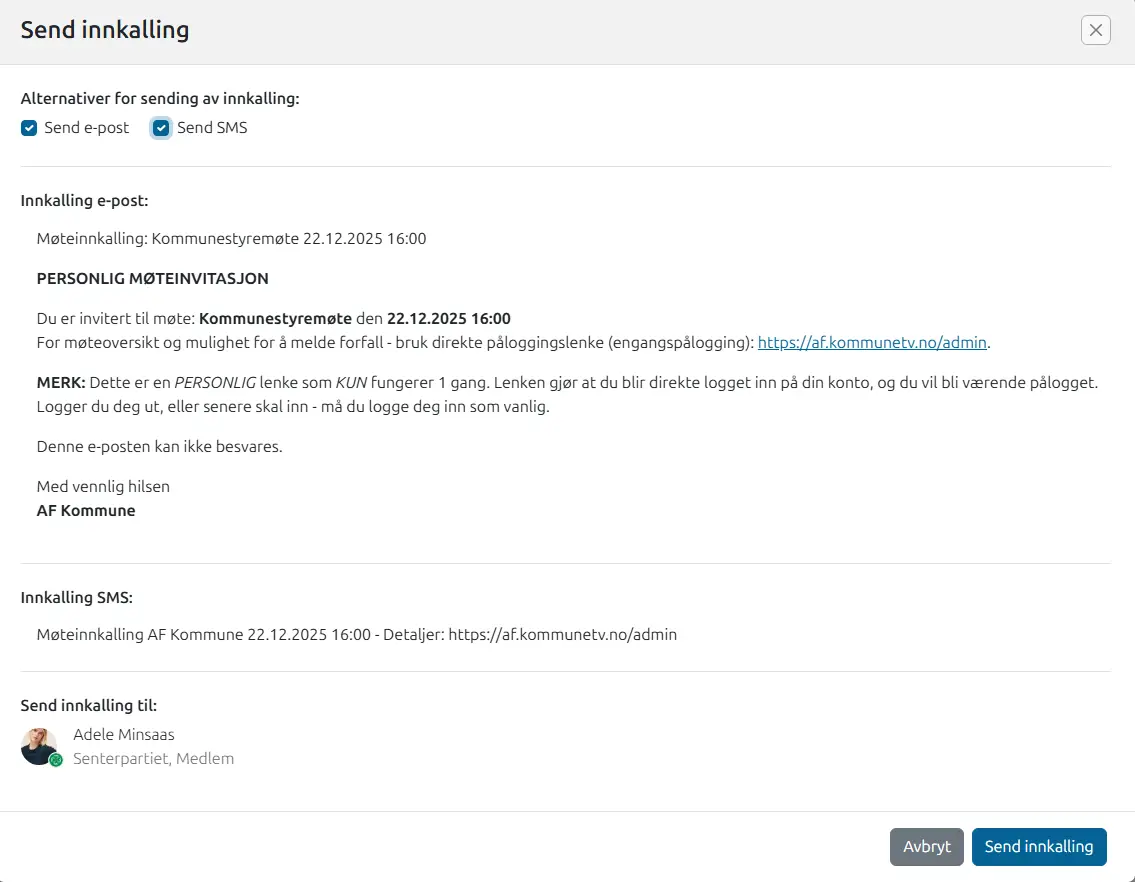The width and height of the screenshot is (1135, 882).
Task: Click the 'Innkalling SMS:' heading
Action: [77, 597]
